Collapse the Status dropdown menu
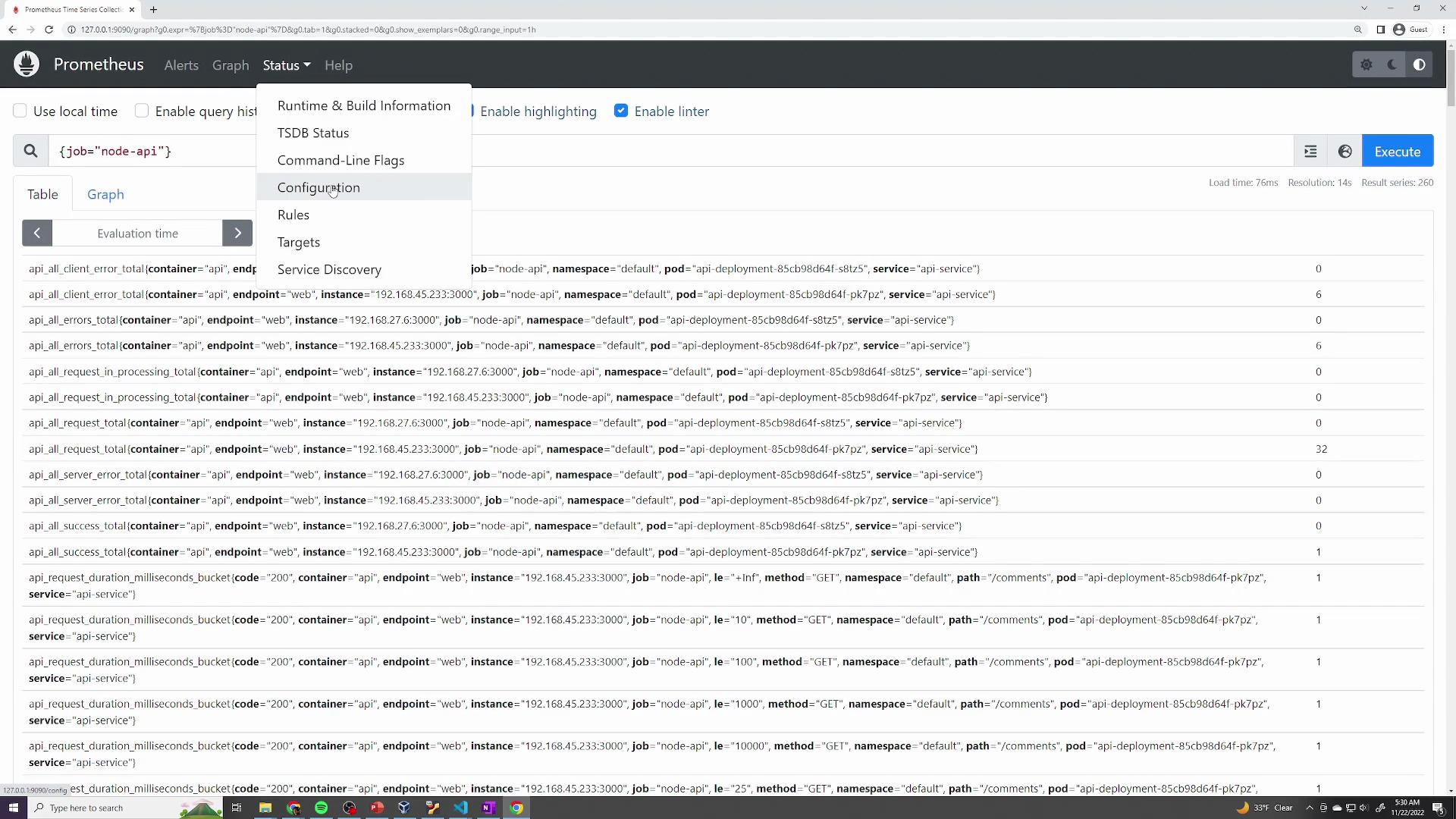This screenshot has width=1456, height=819. tap(287, 65)
